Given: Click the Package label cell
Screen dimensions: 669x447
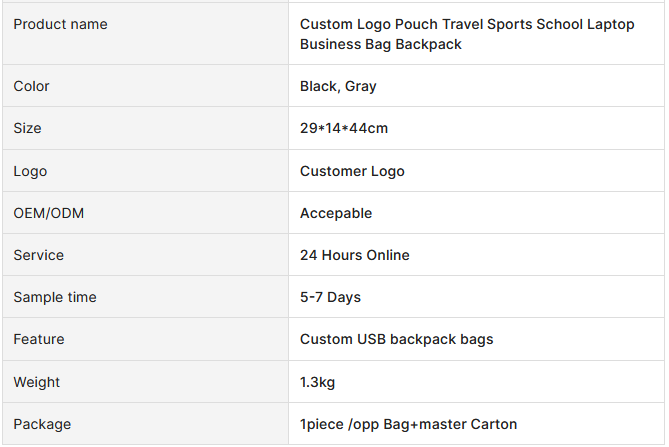Looking at the screenshot, I should tap(145, 424).
